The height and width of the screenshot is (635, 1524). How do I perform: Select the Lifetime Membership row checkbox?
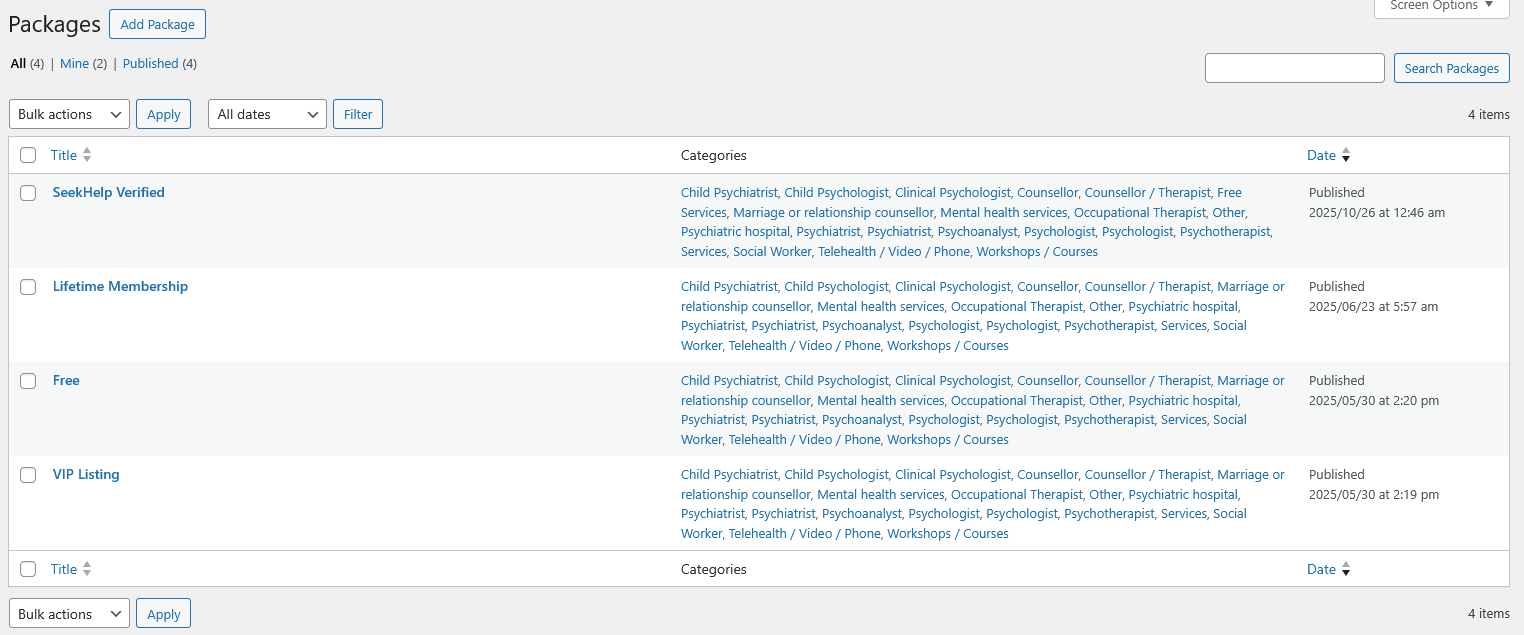pyautogui.click(x=28, y=287)
